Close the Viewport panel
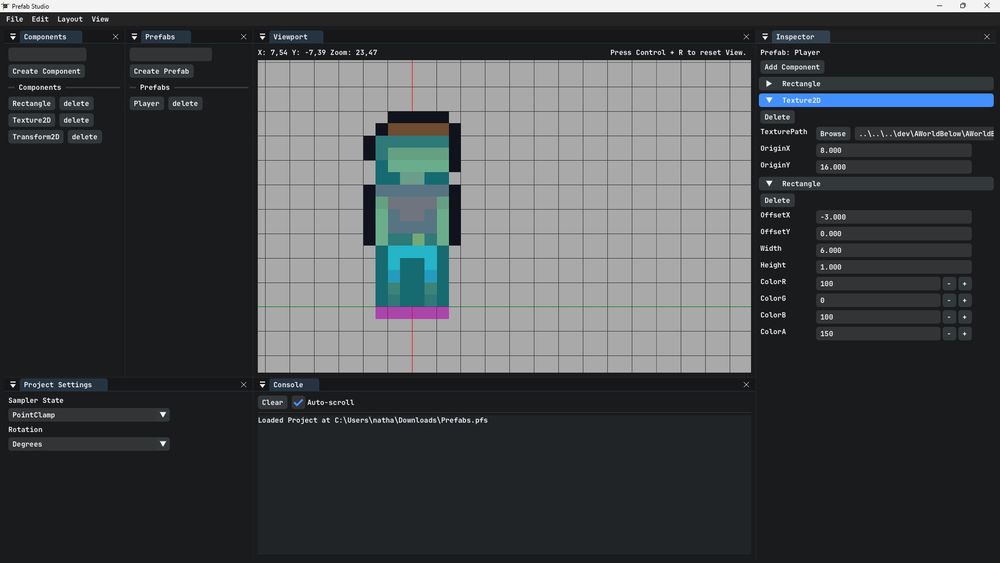The width and height of the screenshot is (1000, 563). (746, 37)
